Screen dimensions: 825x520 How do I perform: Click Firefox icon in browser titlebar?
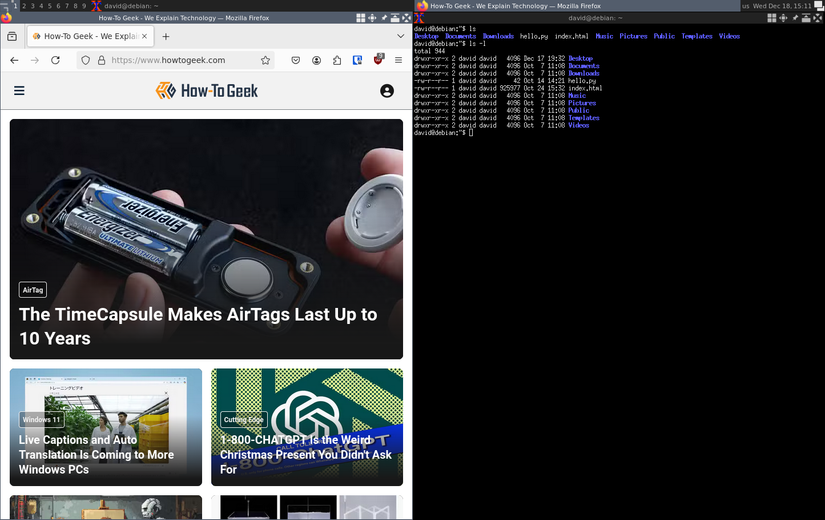coord(6,17)
